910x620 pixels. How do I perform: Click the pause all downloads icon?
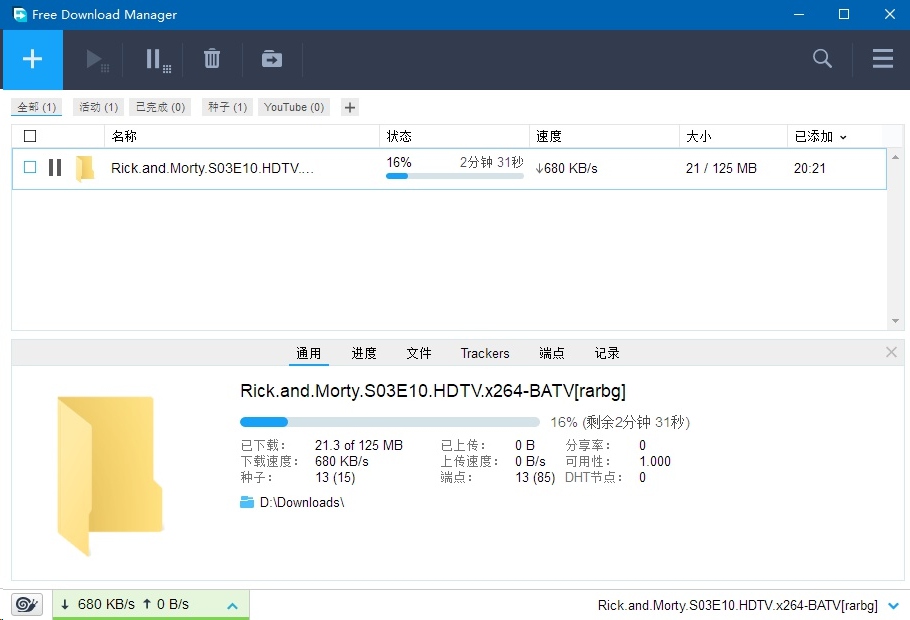point(155,59)
